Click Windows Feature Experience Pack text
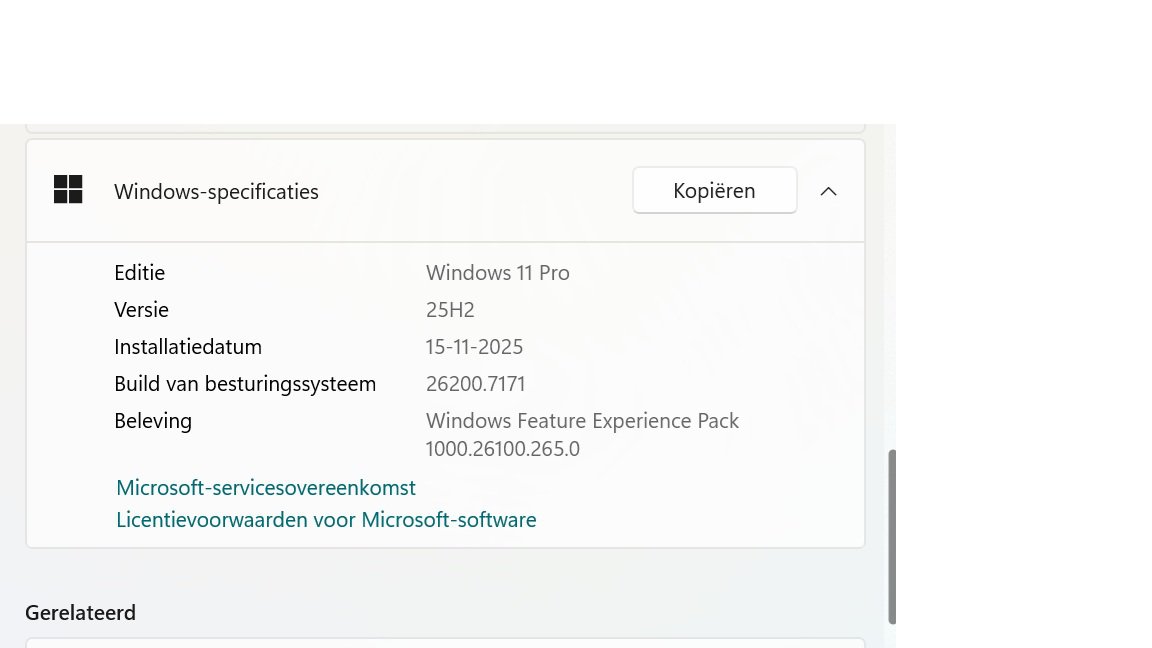 (x=582, y=421)
